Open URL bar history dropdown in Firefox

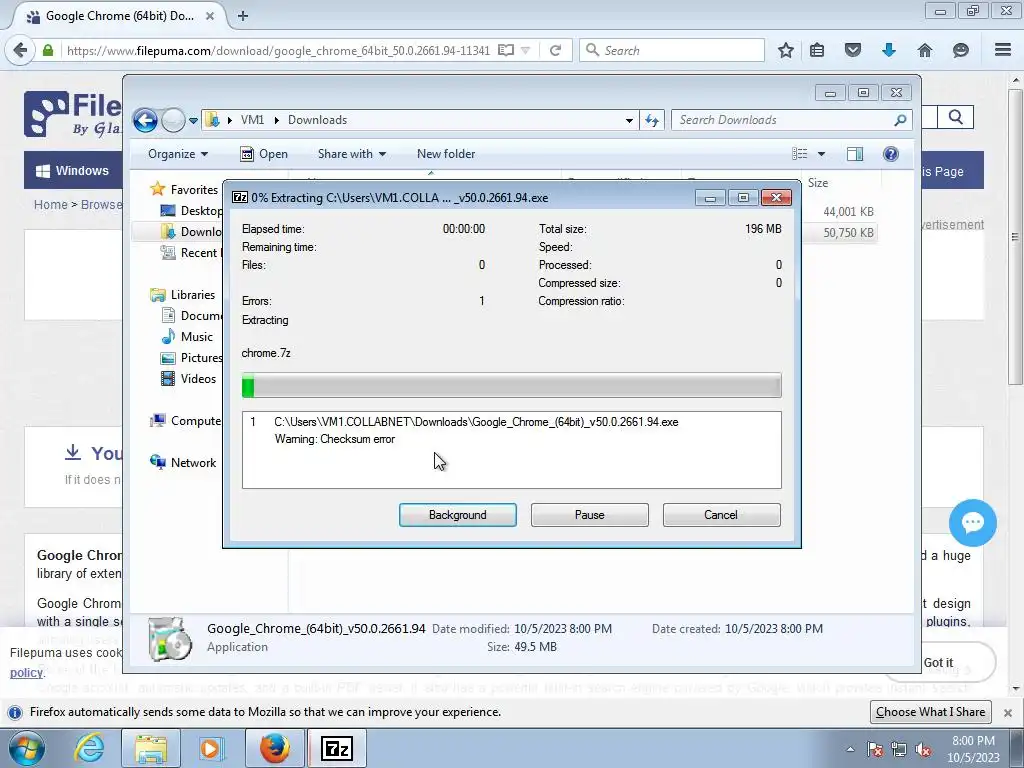point(525,50)
